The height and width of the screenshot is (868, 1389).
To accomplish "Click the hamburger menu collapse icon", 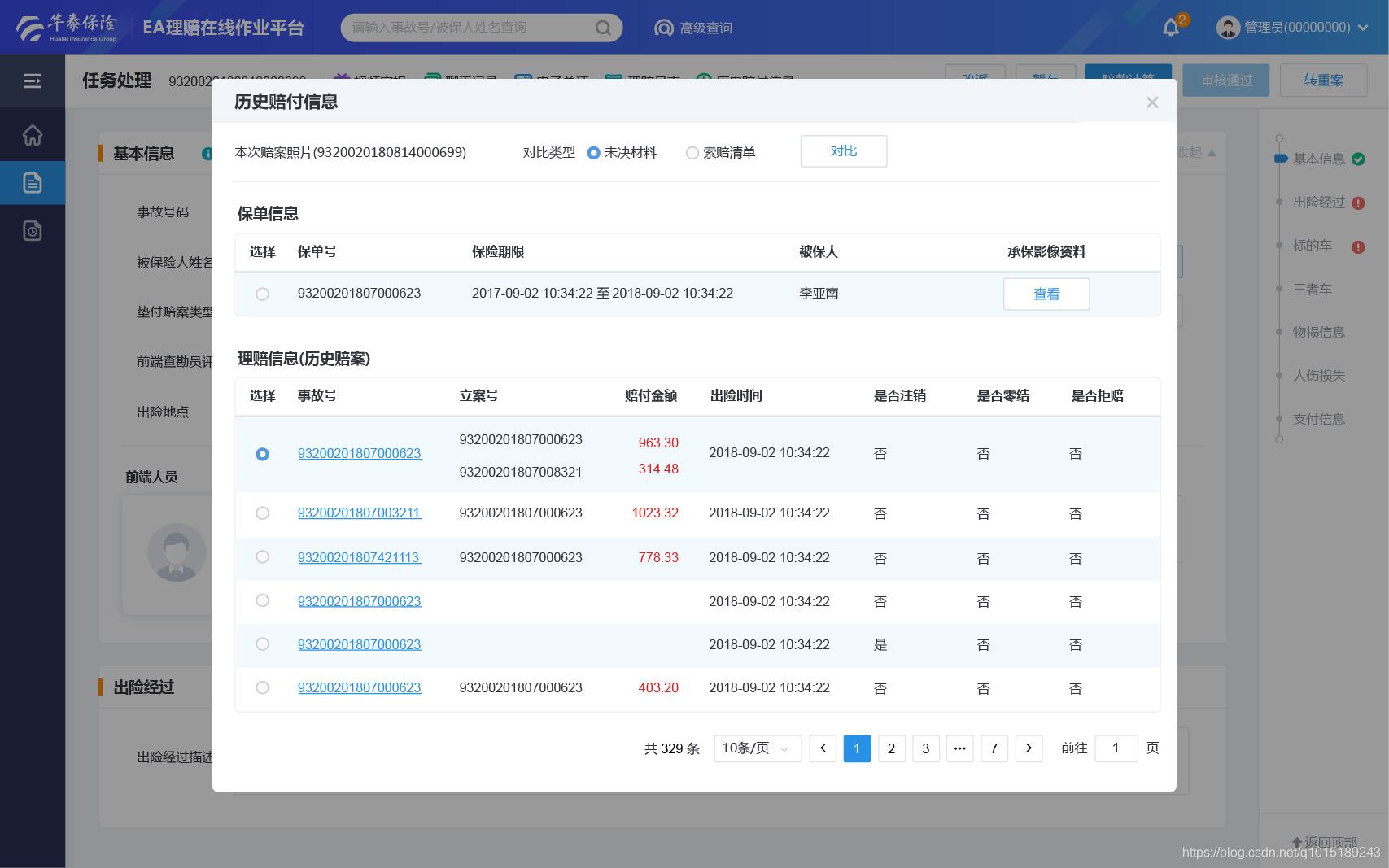I will coord(33,81).
